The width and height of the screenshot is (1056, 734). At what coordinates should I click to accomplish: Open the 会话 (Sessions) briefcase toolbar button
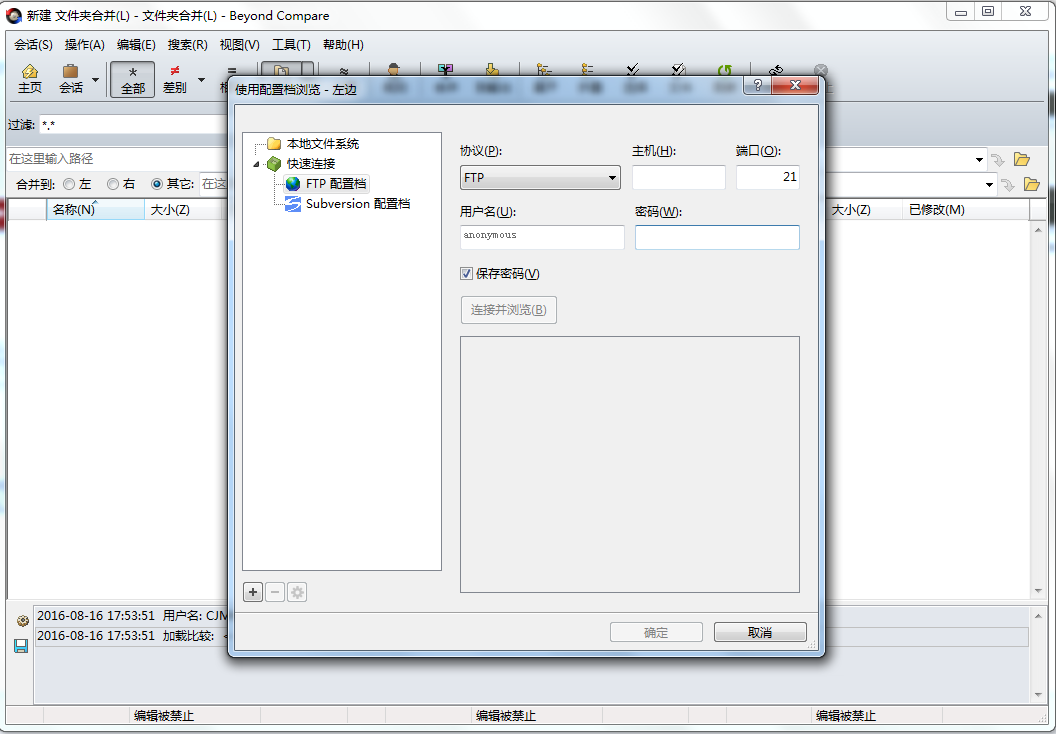71,79
